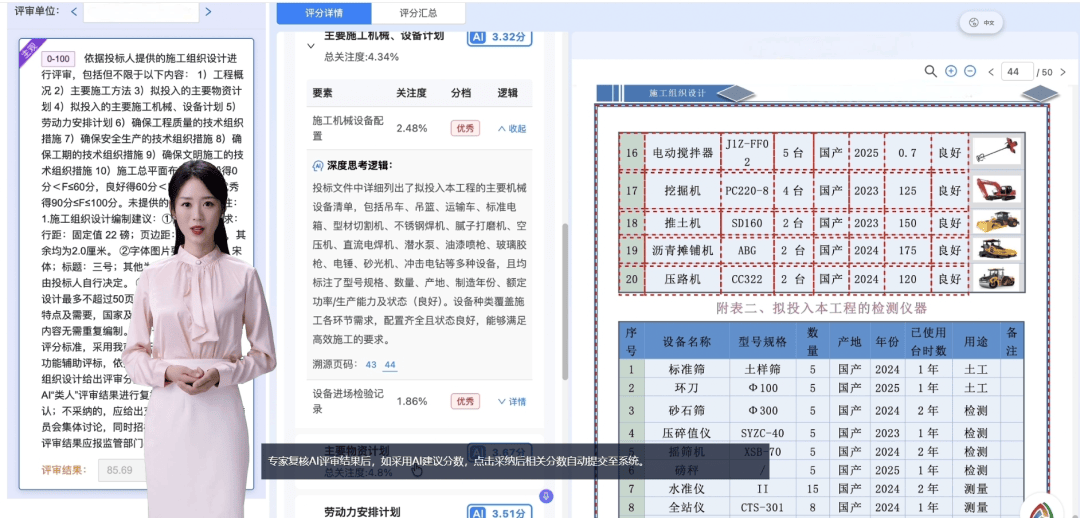Collapse the 主要施工机械、设备计划 section chevron

[311, 45]
